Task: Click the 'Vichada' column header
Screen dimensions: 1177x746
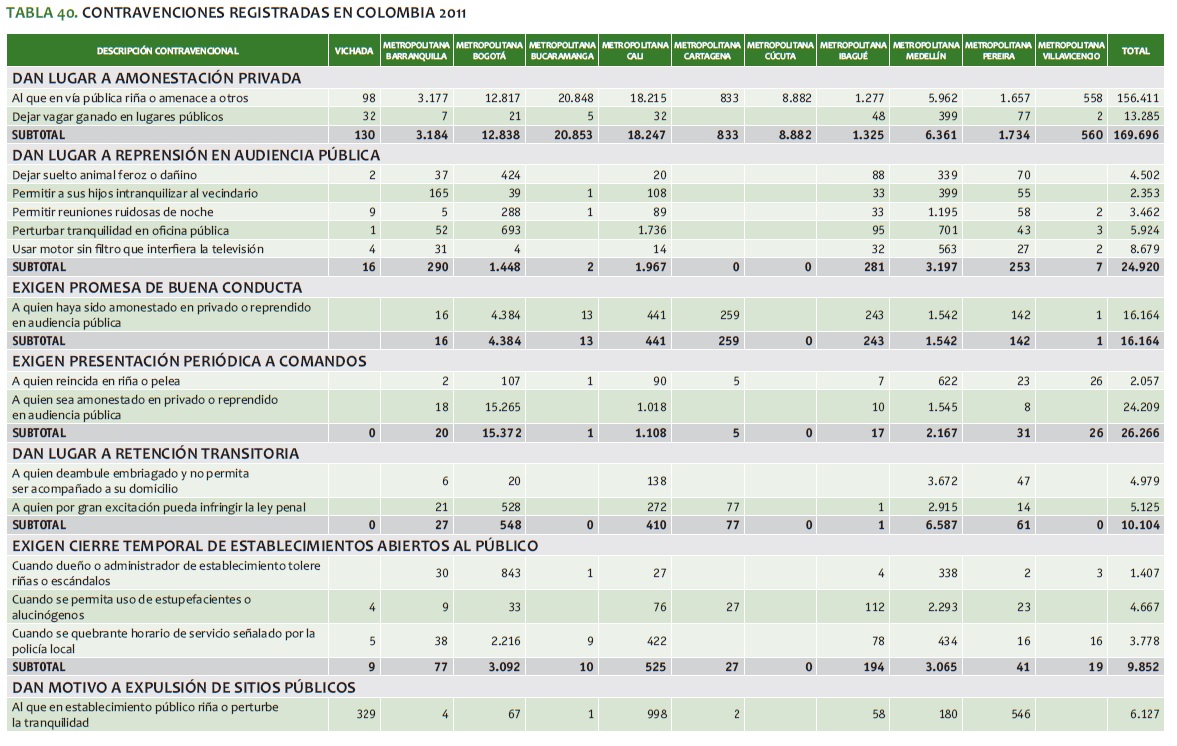Action: pyautogui.click(x=354, y=51)
